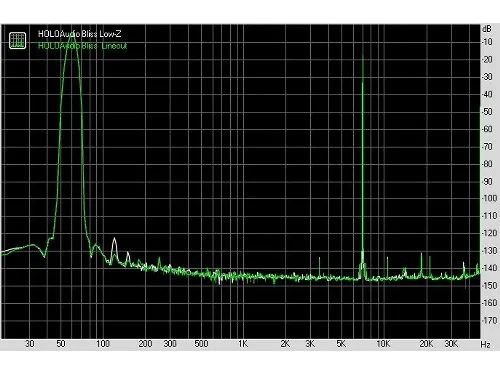The height and width of the screenshot is (375, 500).
Task: Click the '-140' level axis label
Action: pyautogui.click(x=489, y=268)
